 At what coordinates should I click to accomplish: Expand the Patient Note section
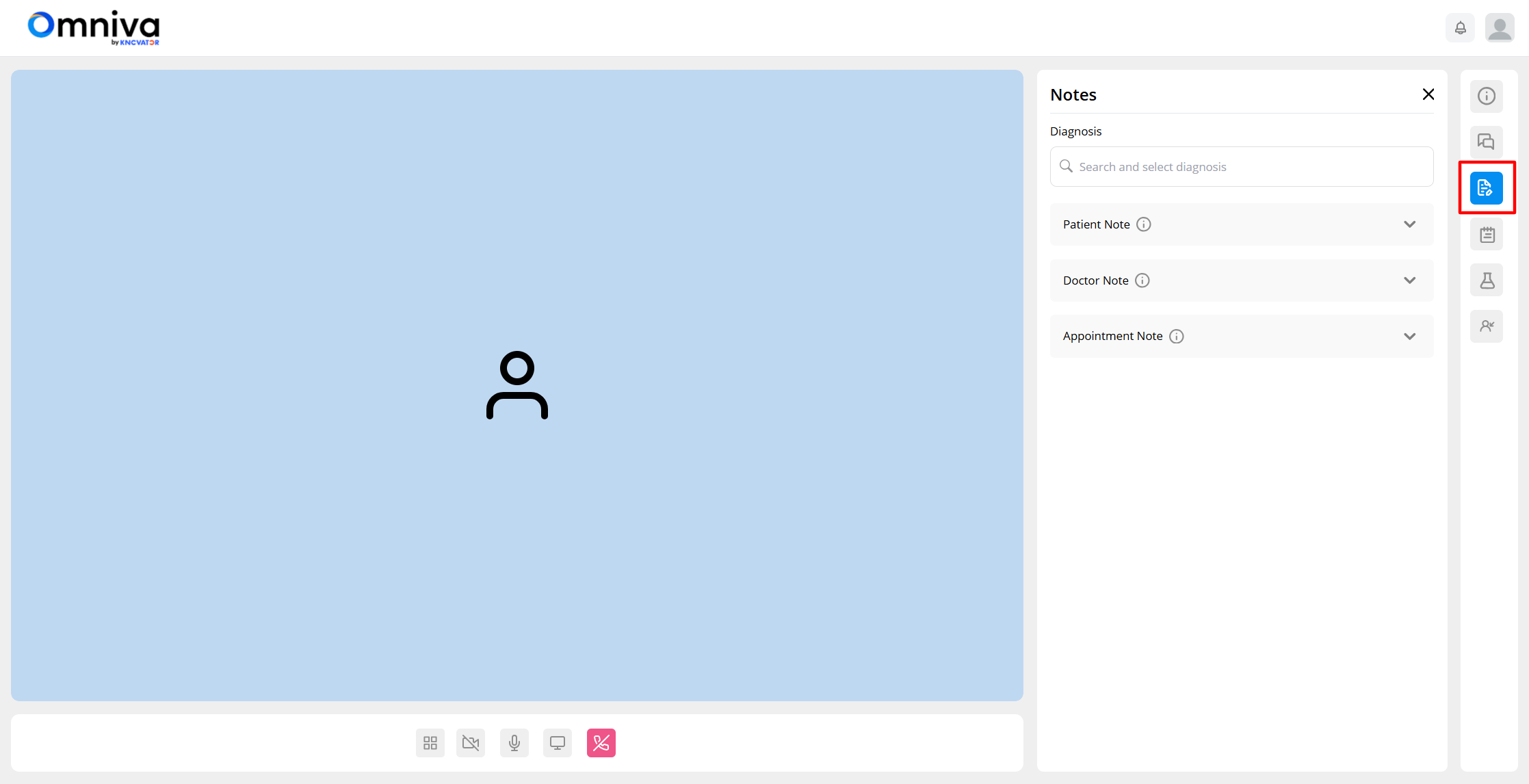(1409, 224)
